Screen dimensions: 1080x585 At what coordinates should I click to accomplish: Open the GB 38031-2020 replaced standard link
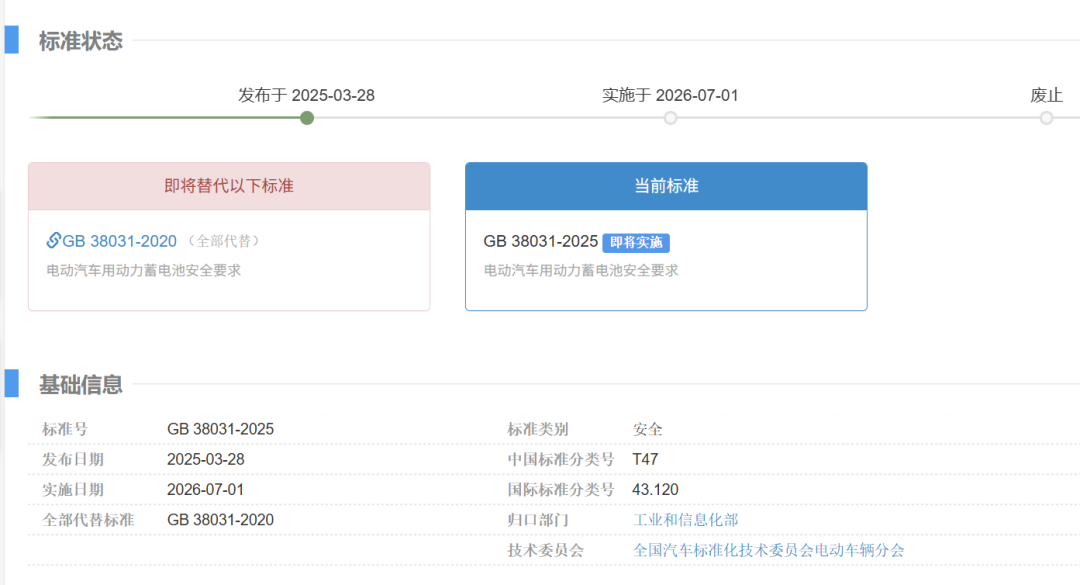coord(119,241)
